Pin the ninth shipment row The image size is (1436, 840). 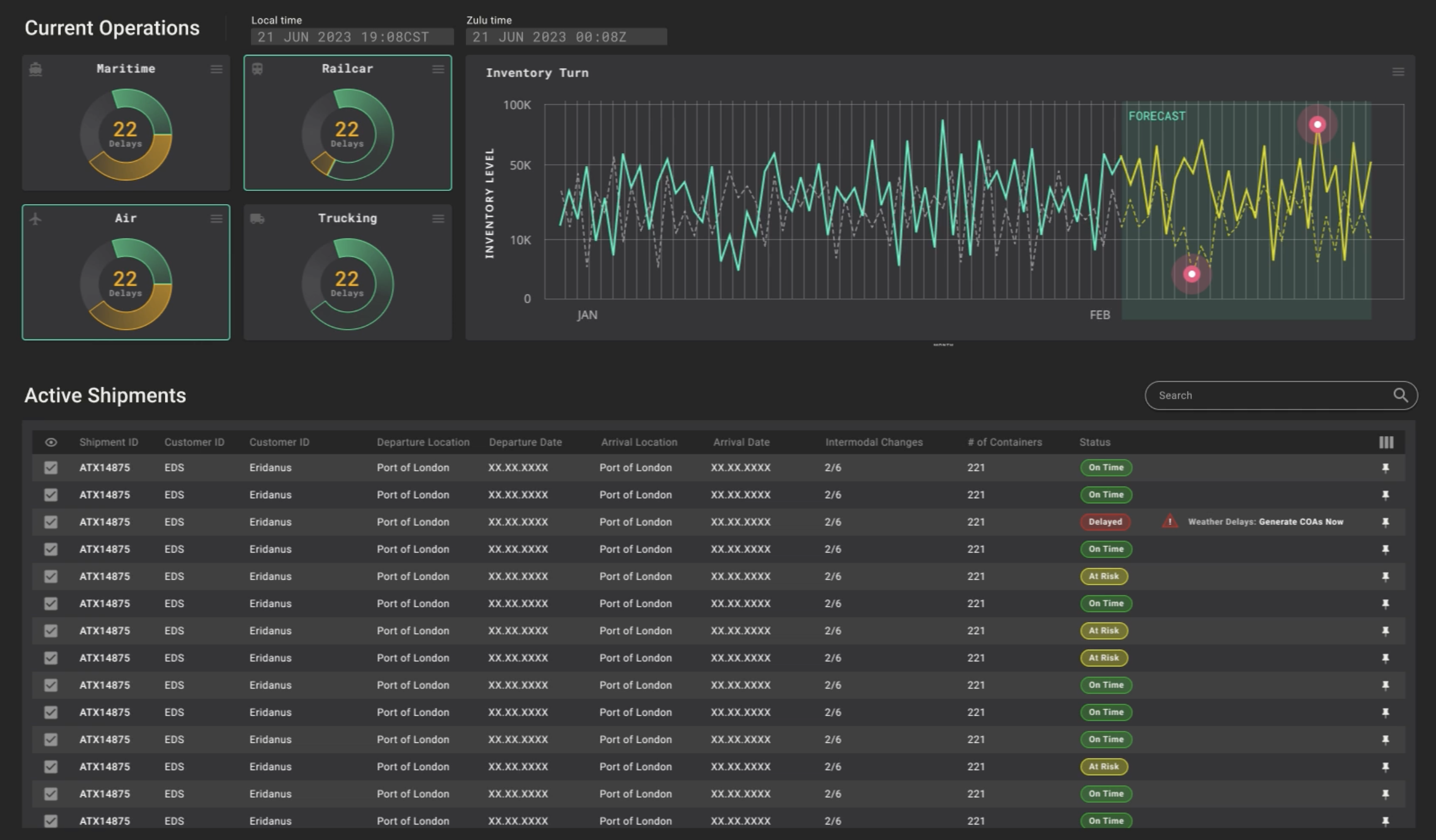1386,686
